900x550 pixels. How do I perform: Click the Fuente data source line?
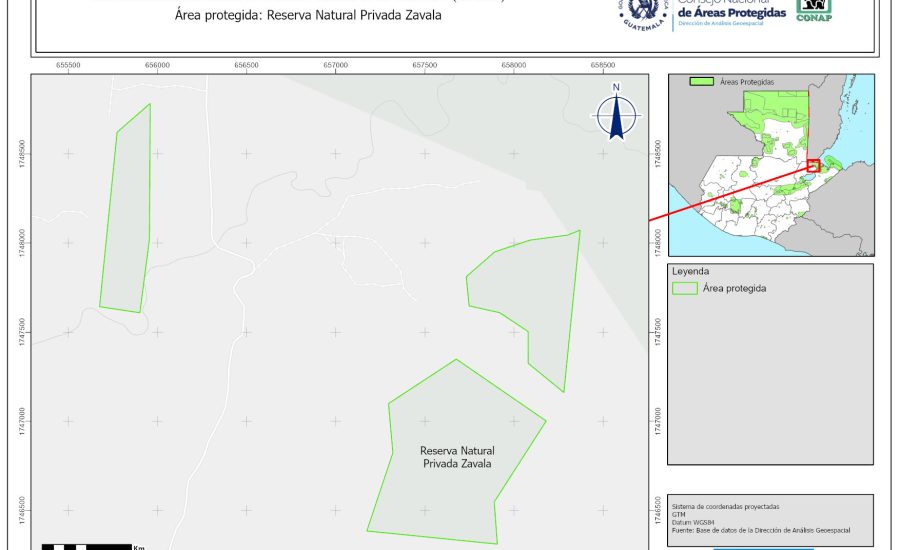764,531
